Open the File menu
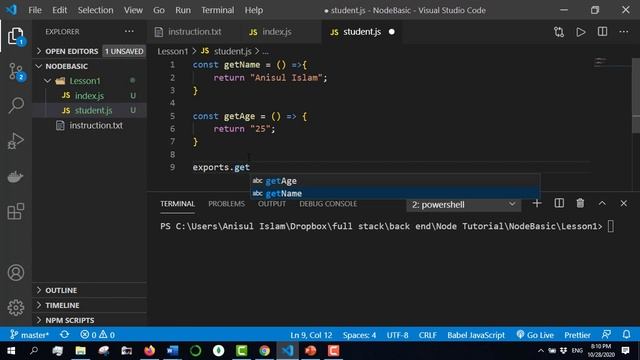 35,10
